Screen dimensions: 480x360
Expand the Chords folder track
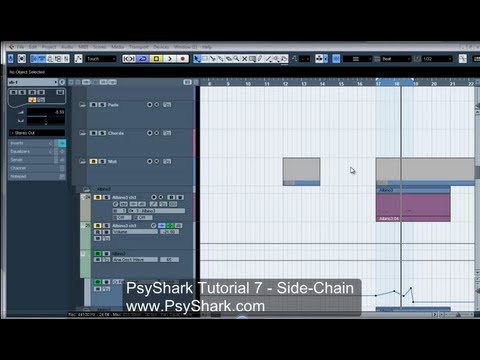(82, 133)
